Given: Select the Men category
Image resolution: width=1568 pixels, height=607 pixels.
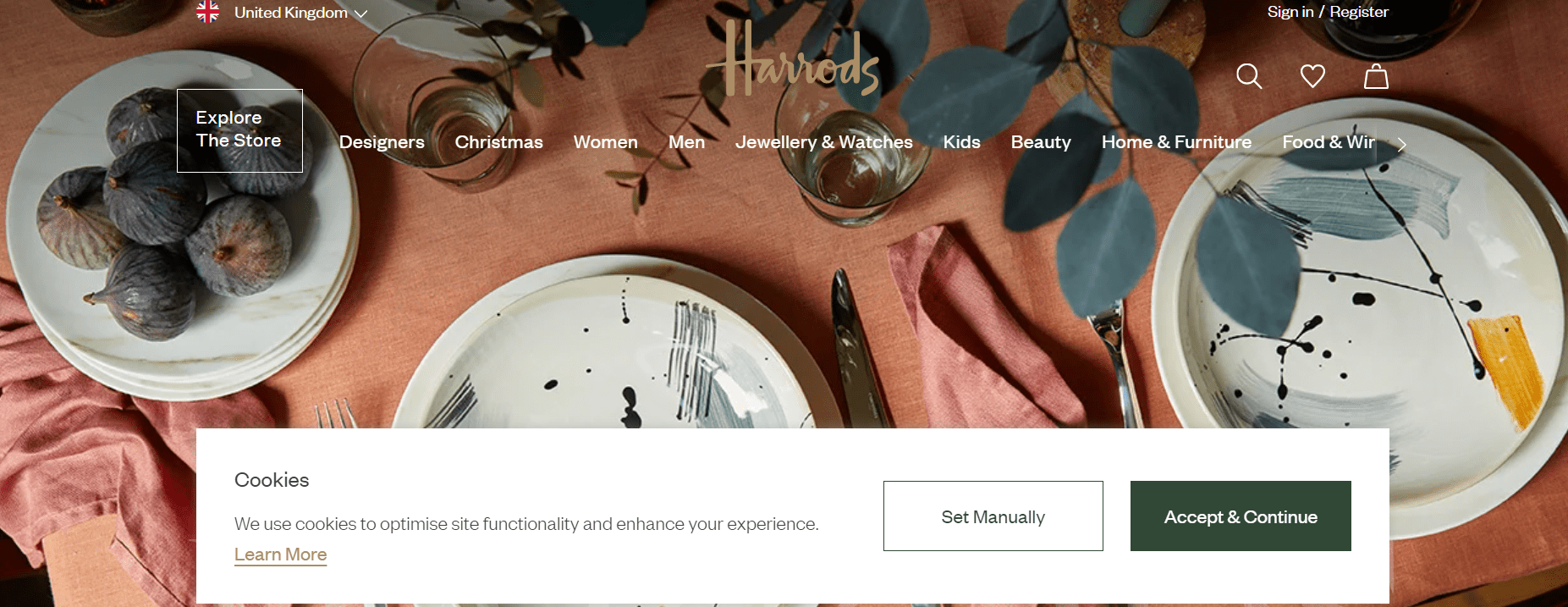Looking at the screenshot, I should pos(686,142).
